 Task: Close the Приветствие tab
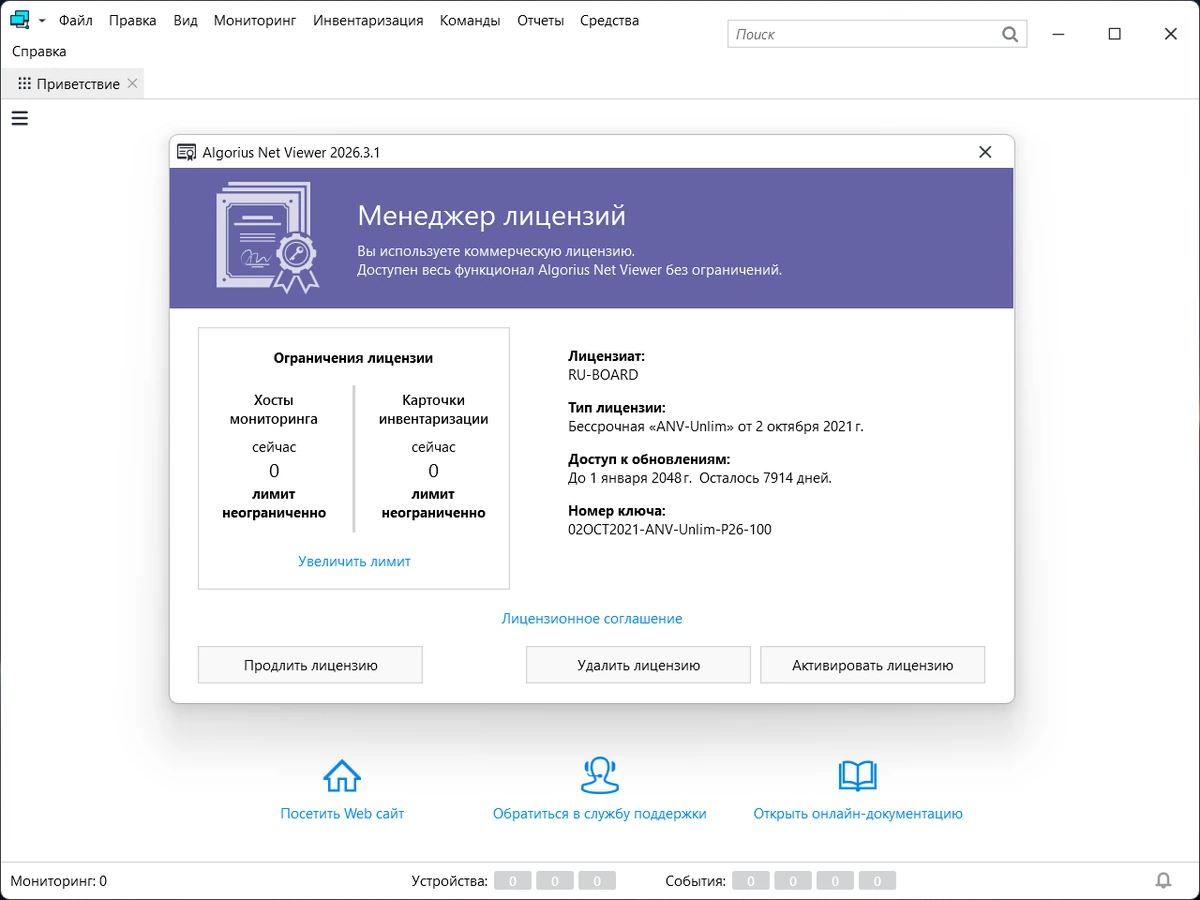click(132, 84)
